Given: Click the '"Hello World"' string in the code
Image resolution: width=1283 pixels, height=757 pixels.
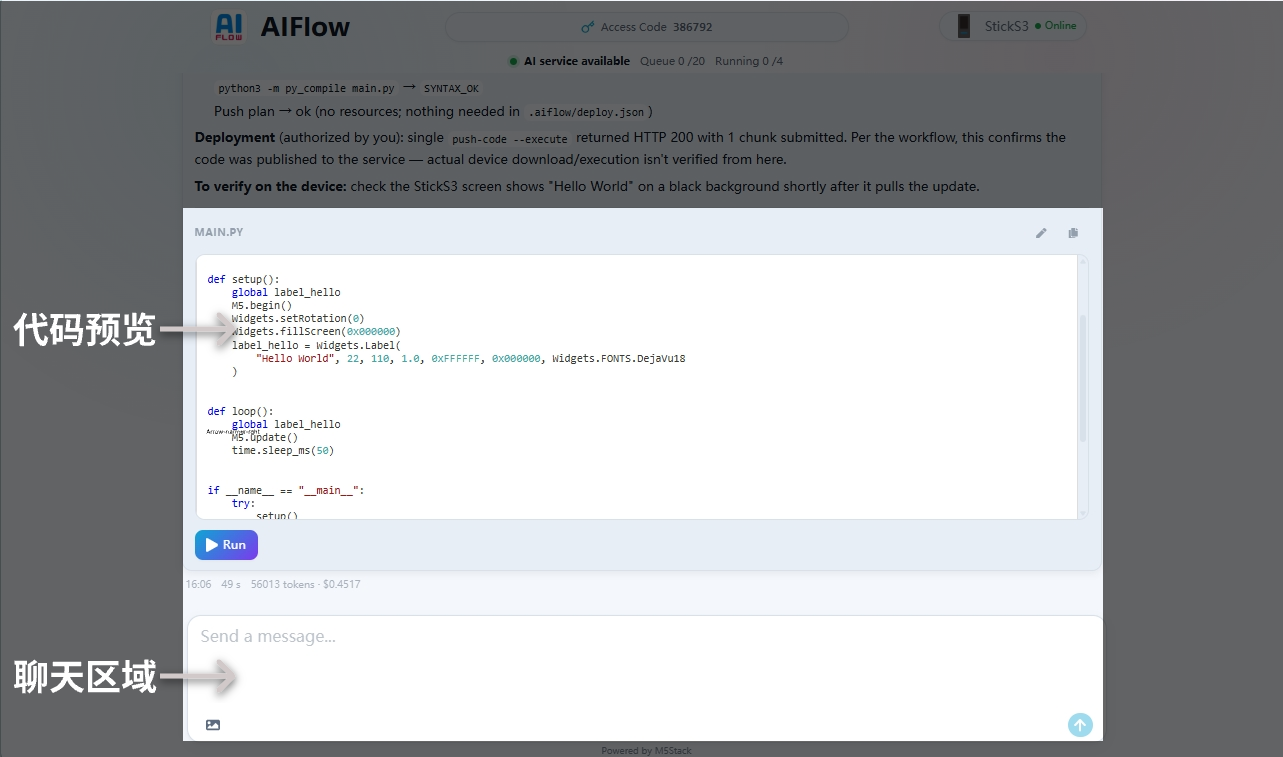Looking at the screenshot, I should click(x=295, y=358).
